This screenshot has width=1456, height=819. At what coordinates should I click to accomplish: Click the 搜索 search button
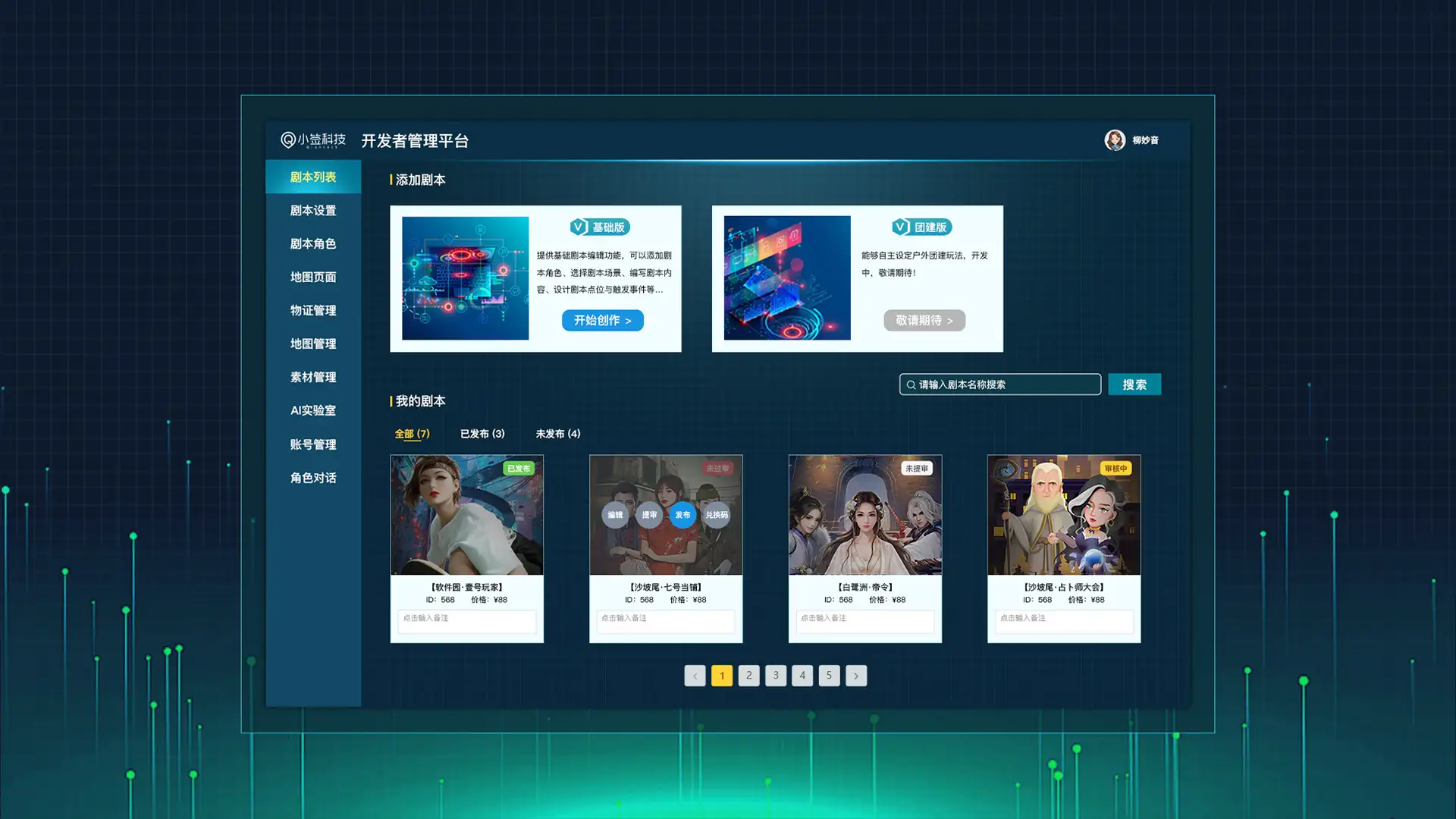tap(1134, 384)
